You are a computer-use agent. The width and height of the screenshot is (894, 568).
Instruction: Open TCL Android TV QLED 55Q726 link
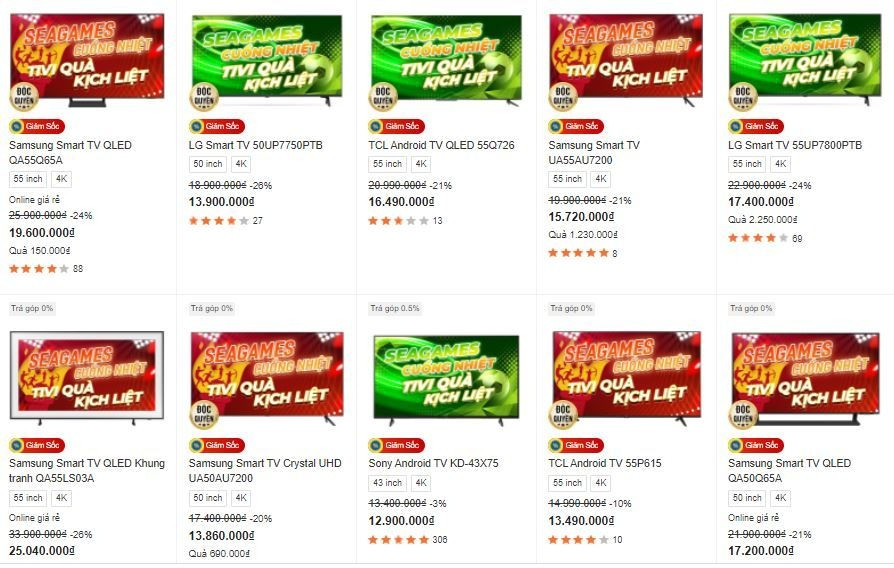click(441, 145)
